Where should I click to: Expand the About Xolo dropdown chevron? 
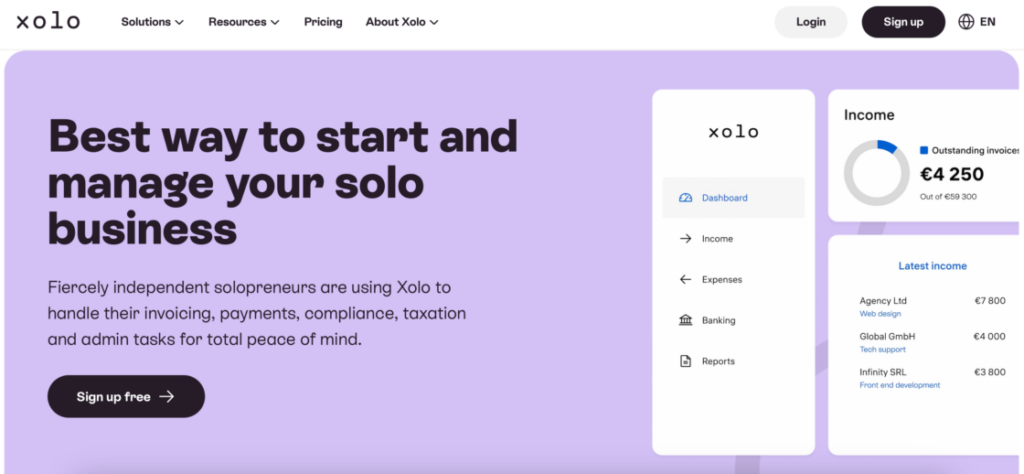tap(434, 22)
